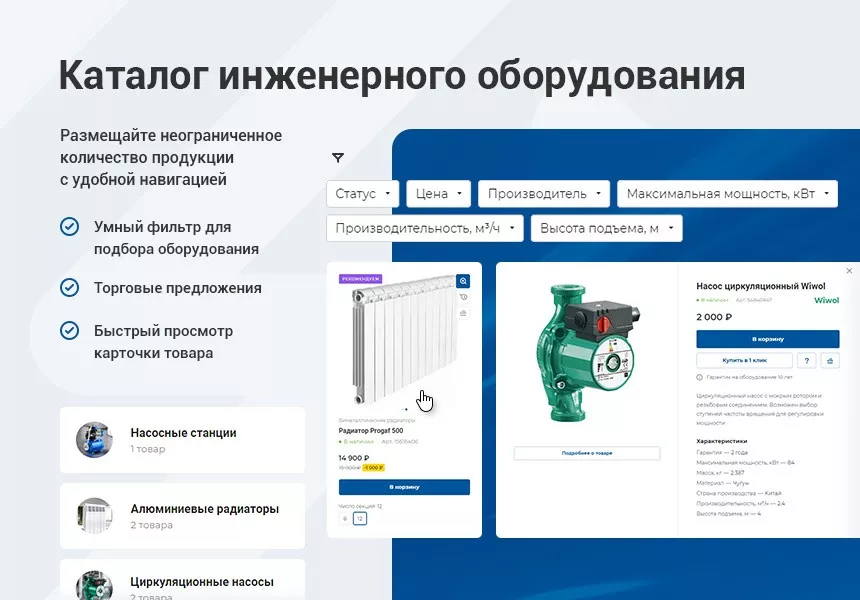Add Радиатор Progaf 500 to comparison list
Viewport: 860px width, 600px height.
pyautogui.click(x=462, y=313)
